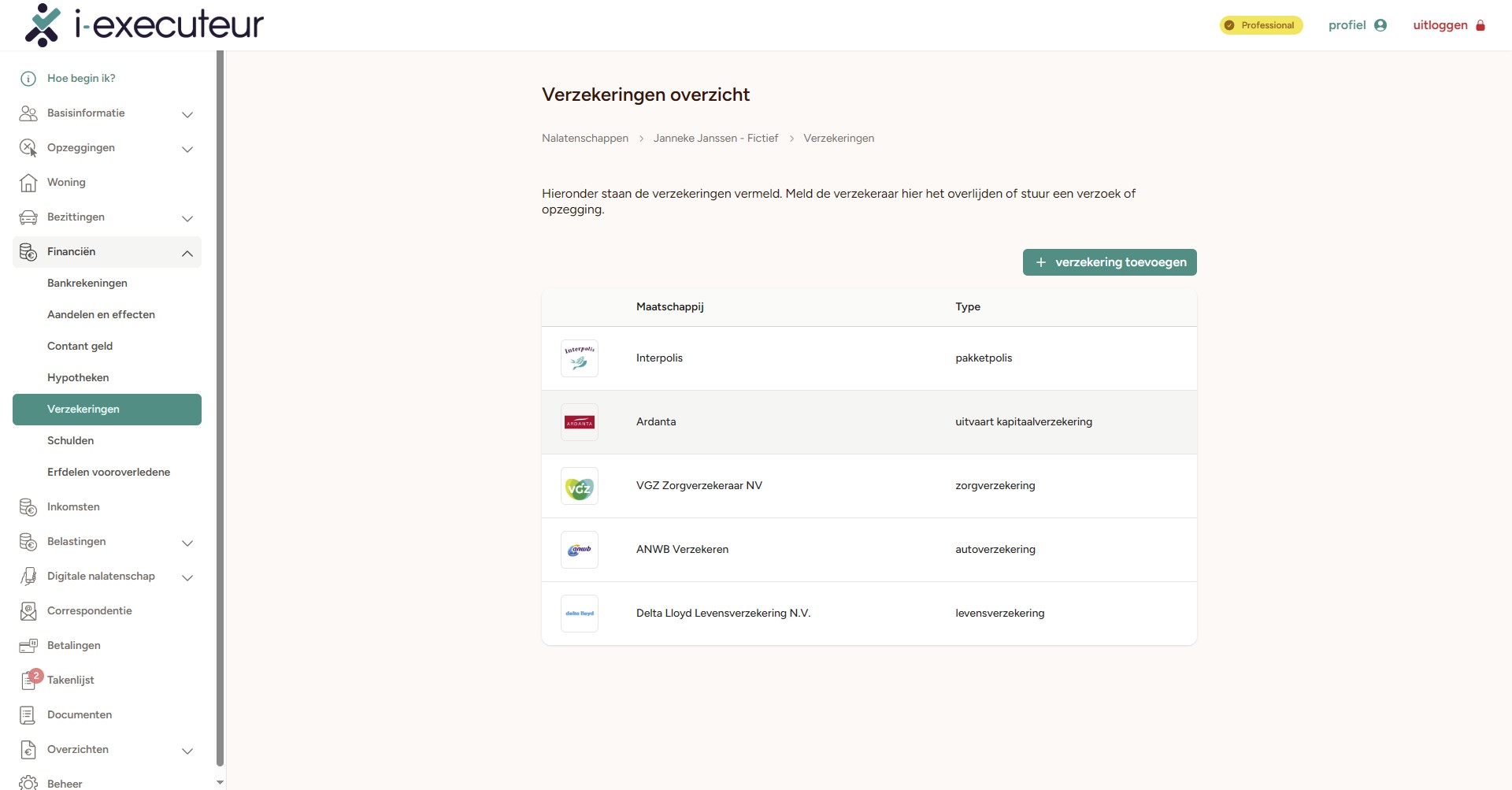Click the VGZ logo thumbnail
Screen dimensions: 1512x790
[x=579, y=486]
